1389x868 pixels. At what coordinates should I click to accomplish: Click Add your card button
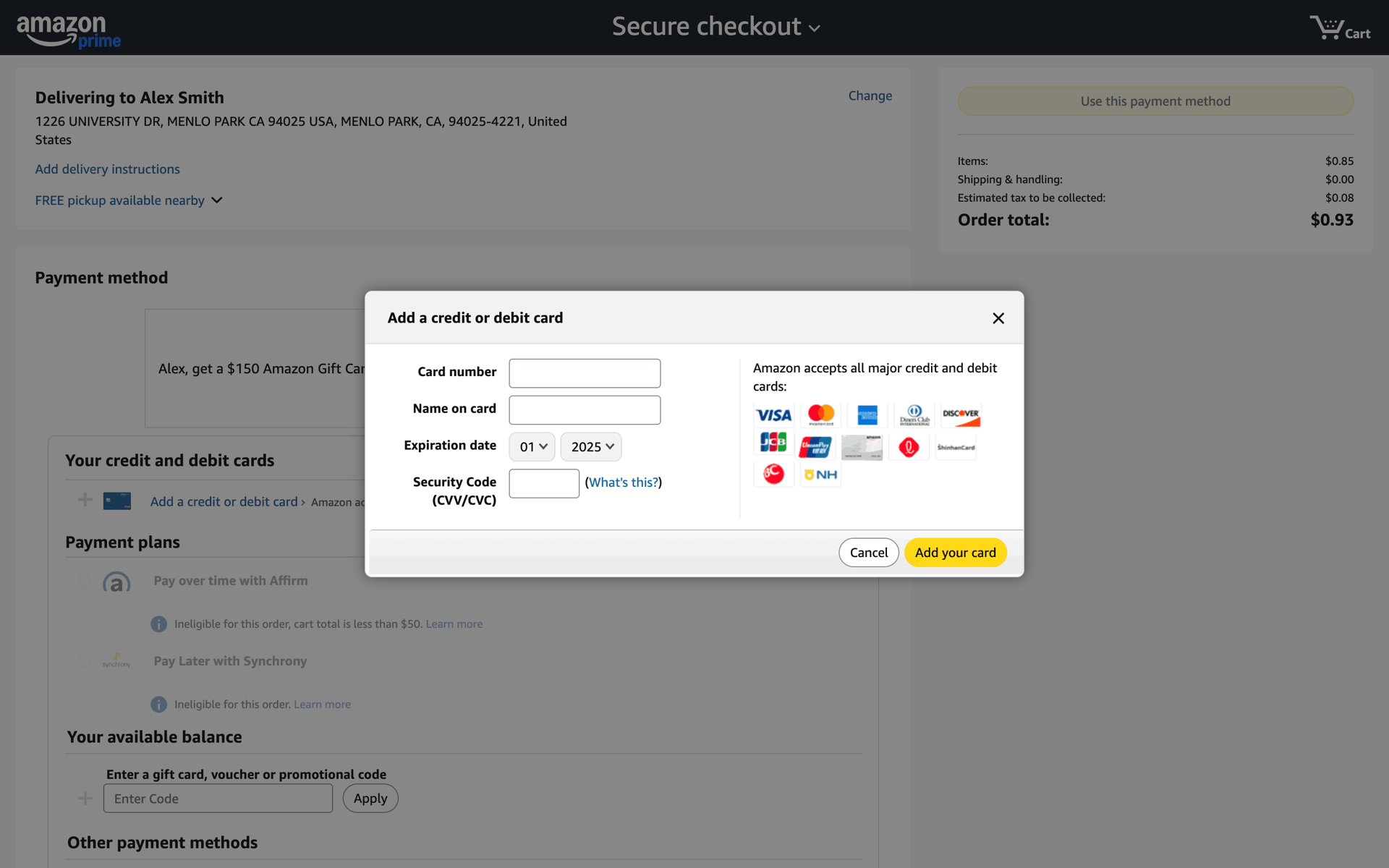click(x=956, y=553)
